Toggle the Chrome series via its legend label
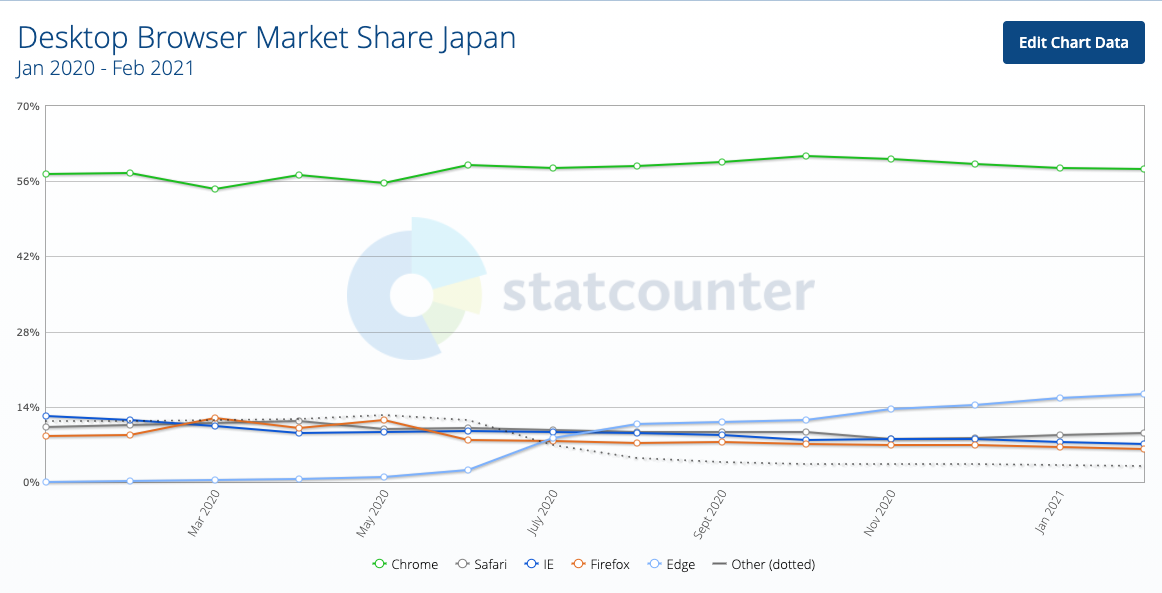The width and height of the screenshot is (1162, 593). tap(414, 564)
